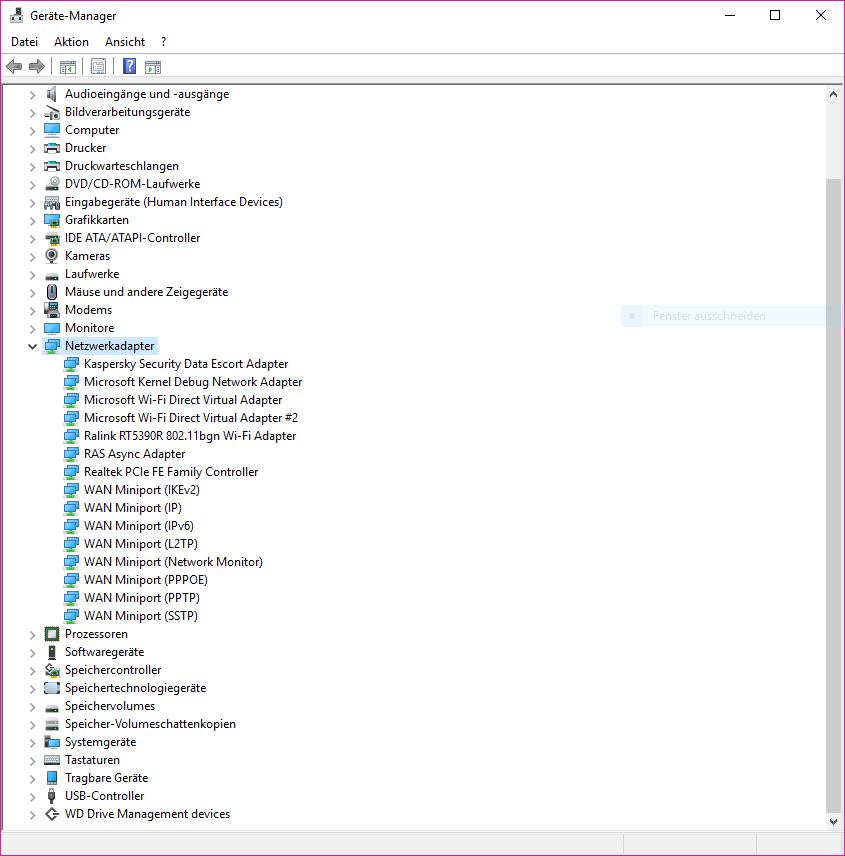The height and width of the screenshot is (856, 845).
Task: Click the Grafikkarten display adapter icon
Action: tap(52, 220)
